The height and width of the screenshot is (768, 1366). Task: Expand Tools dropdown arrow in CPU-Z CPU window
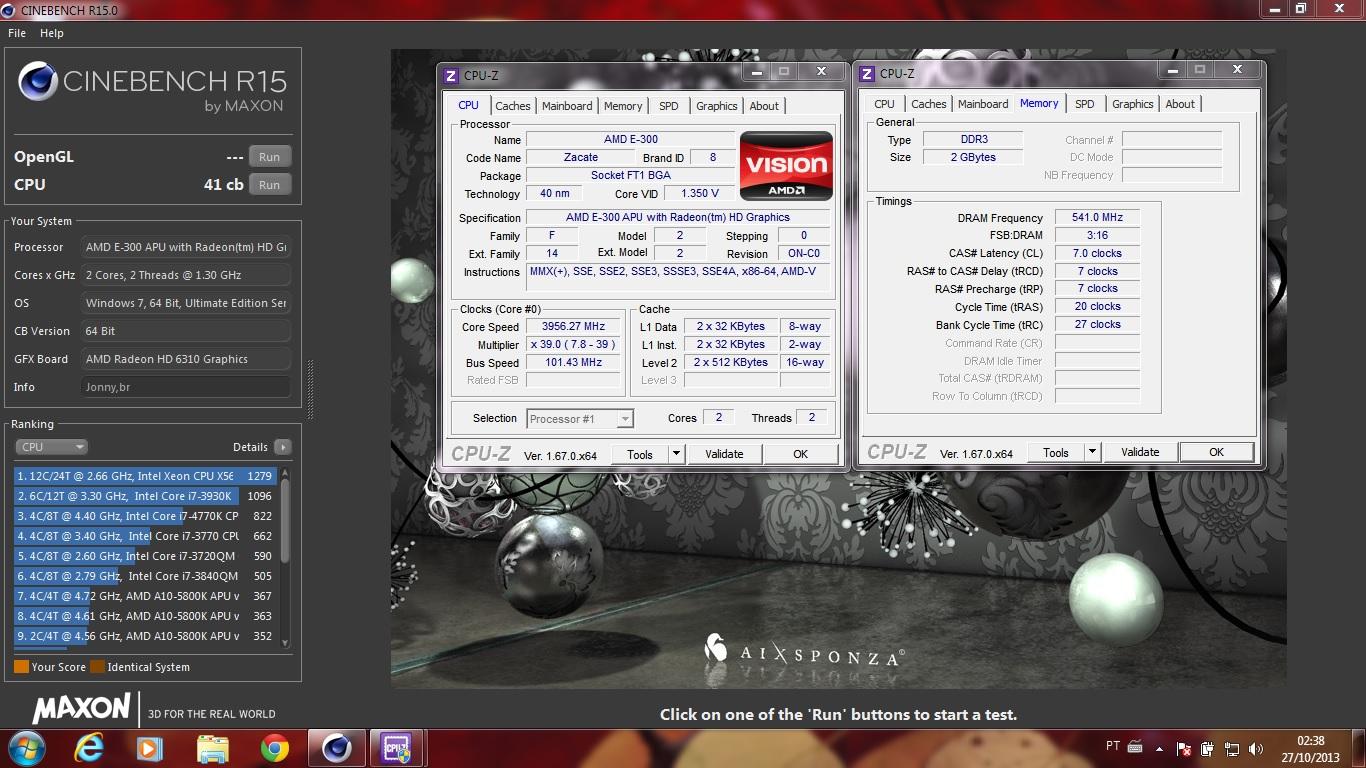click(x=677, y=454)
